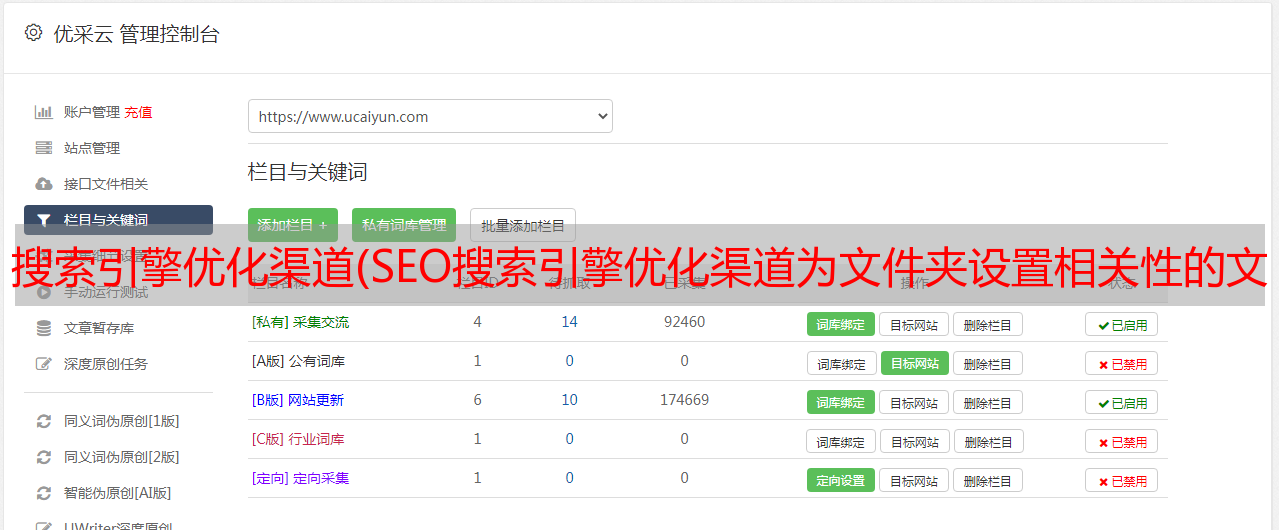The height and width of the screenshot is (530, 1279).
Task: Open the site URL dropdown
Action: (x=430, y=116)
